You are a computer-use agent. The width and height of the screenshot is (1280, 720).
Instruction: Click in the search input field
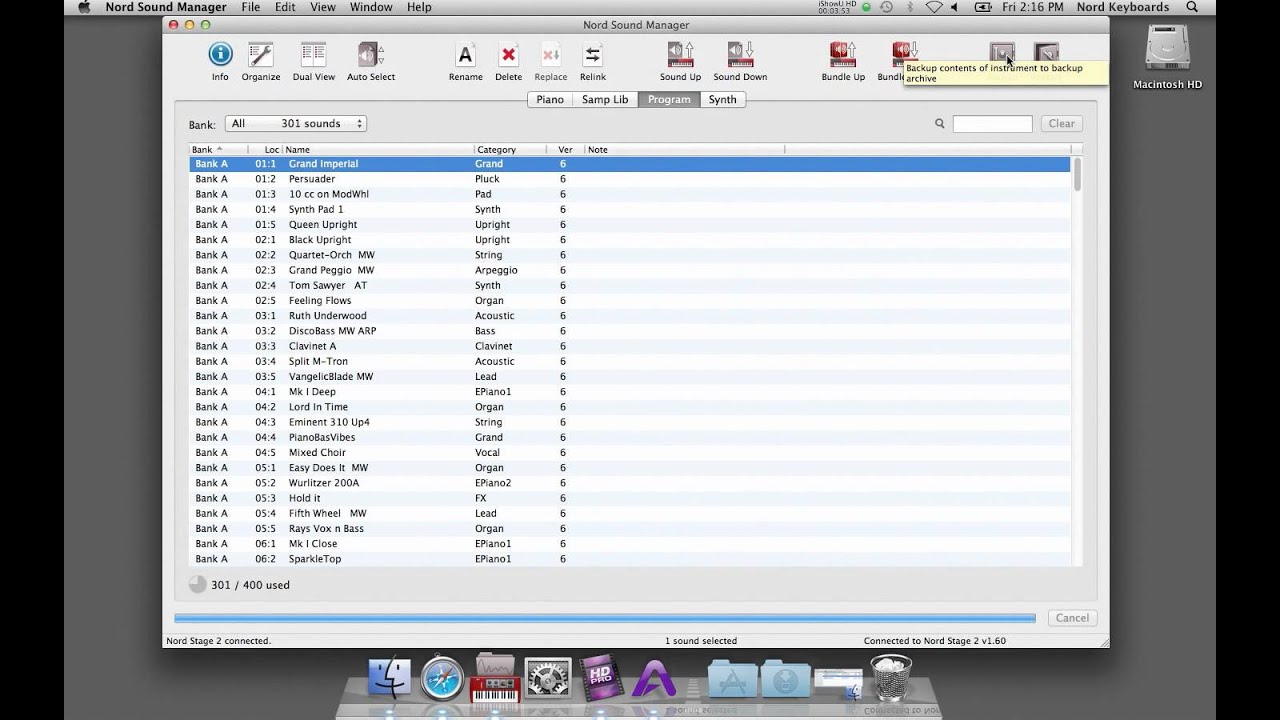[x=992, y=124]
